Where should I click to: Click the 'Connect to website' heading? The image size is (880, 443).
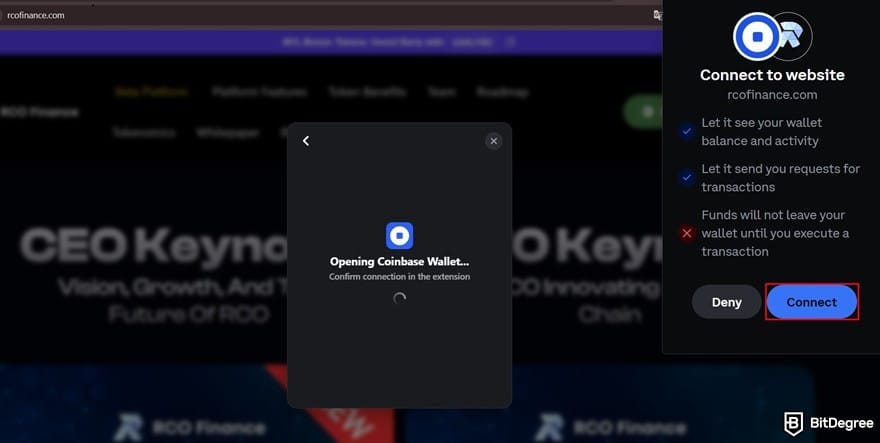[772, 75]
